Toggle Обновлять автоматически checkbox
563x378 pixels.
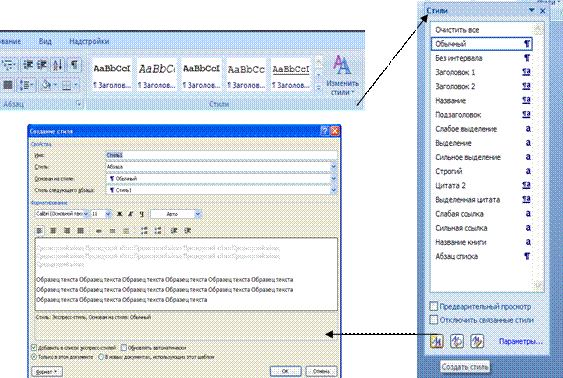[124, 347]
